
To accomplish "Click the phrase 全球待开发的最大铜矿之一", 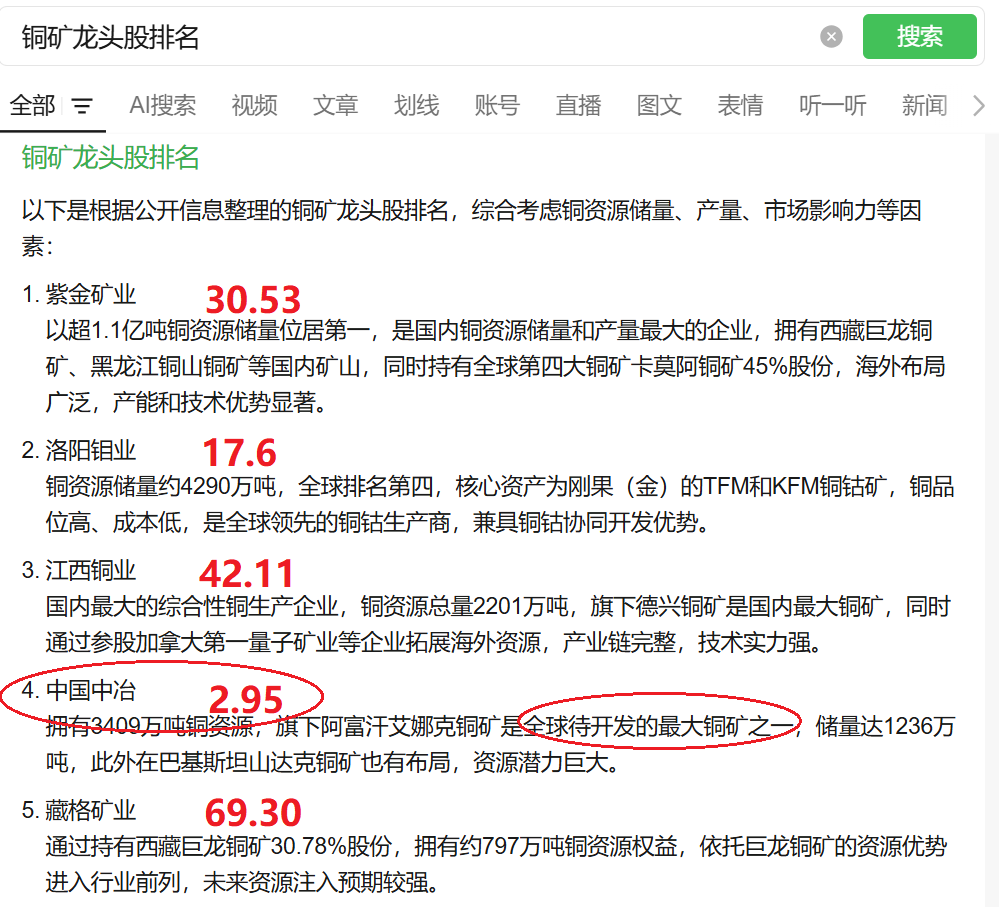I will coord(659,726).
